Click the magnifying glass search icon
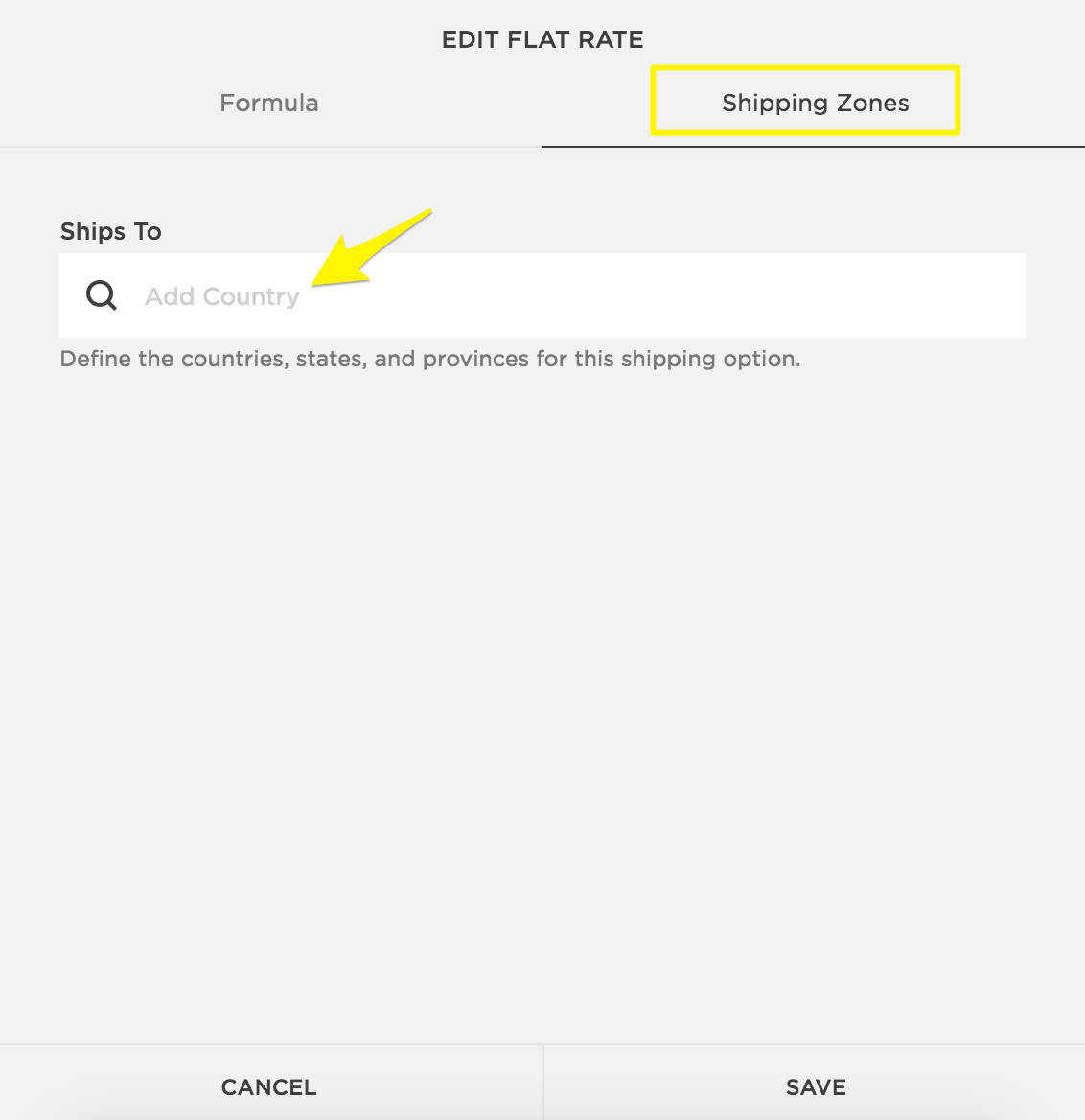Image resolution: width=1085 pixels, height=1120 pixels. [x=102, y=295]
